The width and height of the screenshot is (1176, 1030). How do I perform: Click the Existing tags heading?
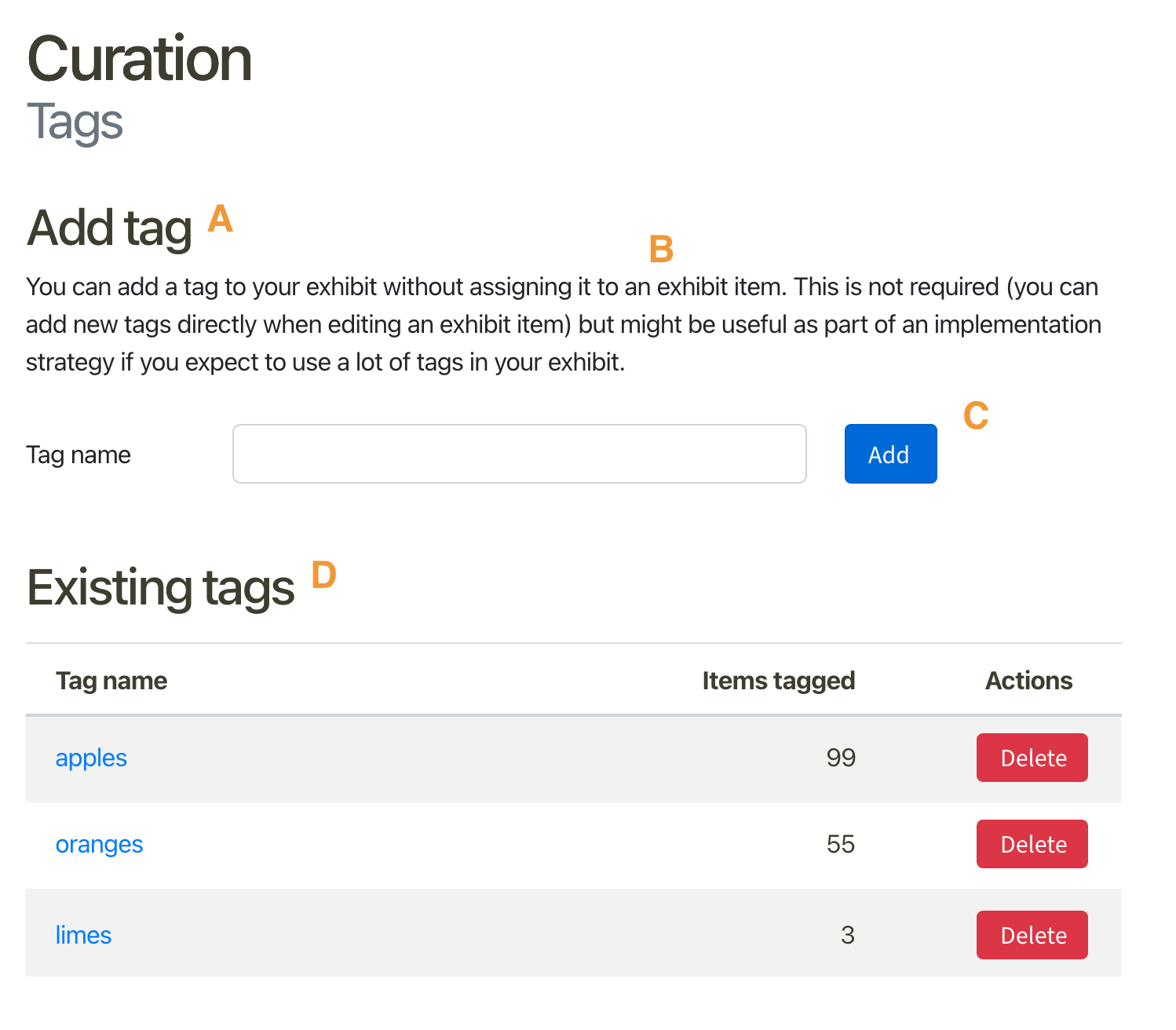coord(160,587)
